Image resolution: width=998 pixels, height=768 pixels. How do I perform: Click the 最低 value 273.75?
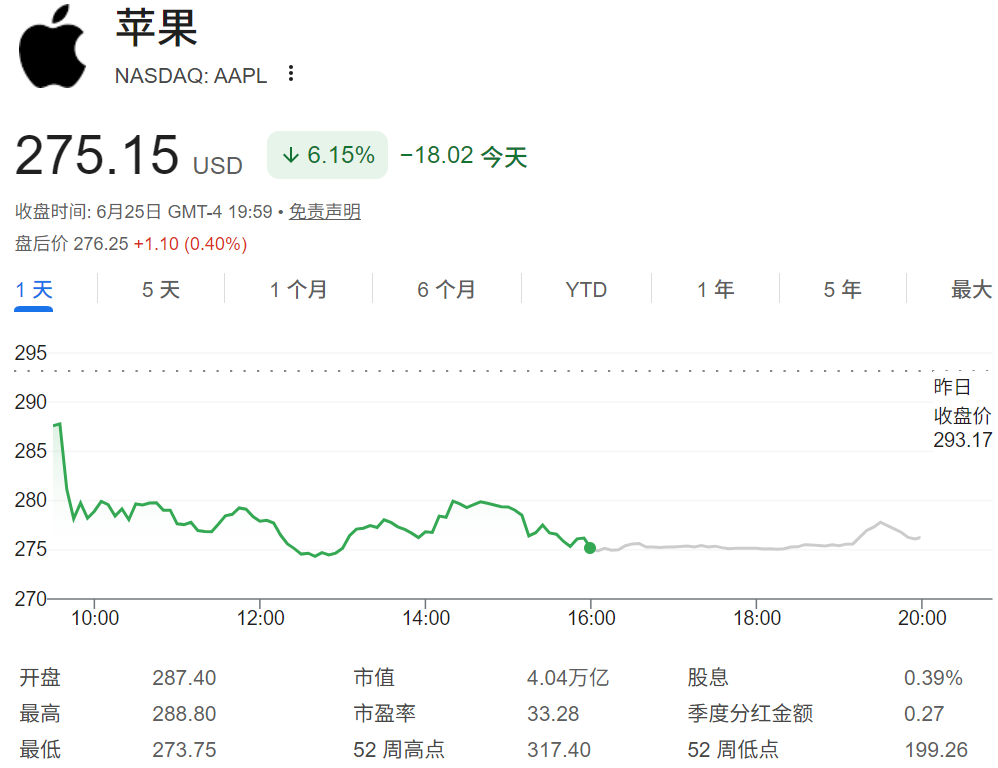pyautogui.click(x=185, y=750)
